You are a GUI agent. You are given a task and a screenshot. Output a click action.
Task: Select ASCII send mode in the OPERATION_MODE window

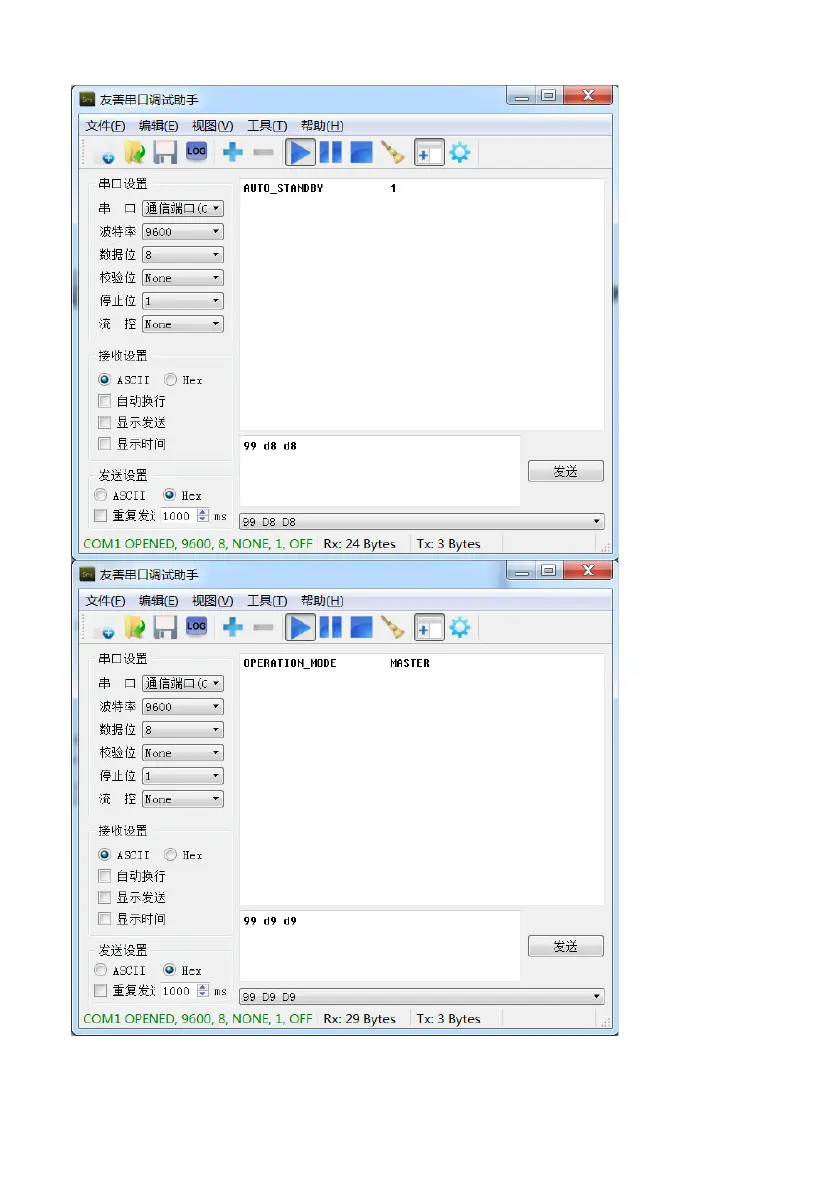point(101,970)
